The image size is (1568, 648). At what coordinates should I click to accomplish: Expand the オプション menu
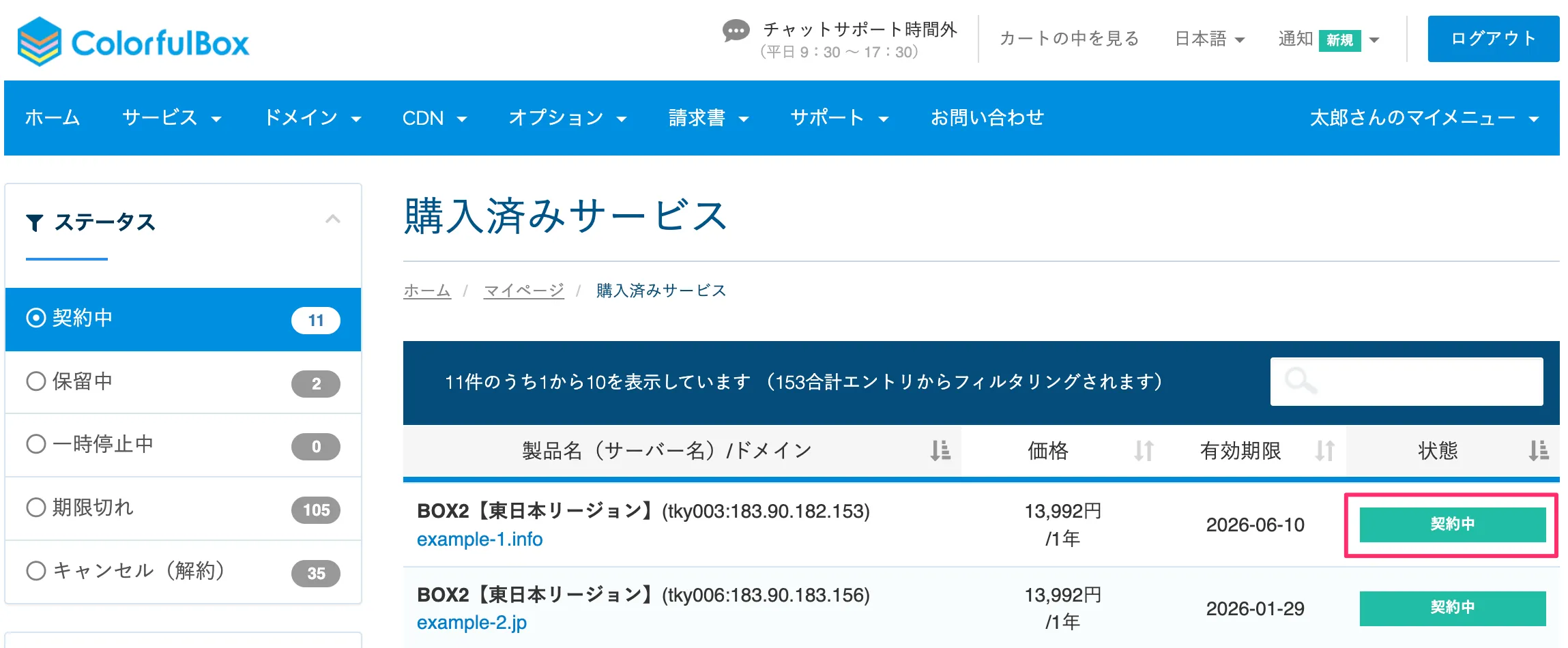[x=568, y=118]
